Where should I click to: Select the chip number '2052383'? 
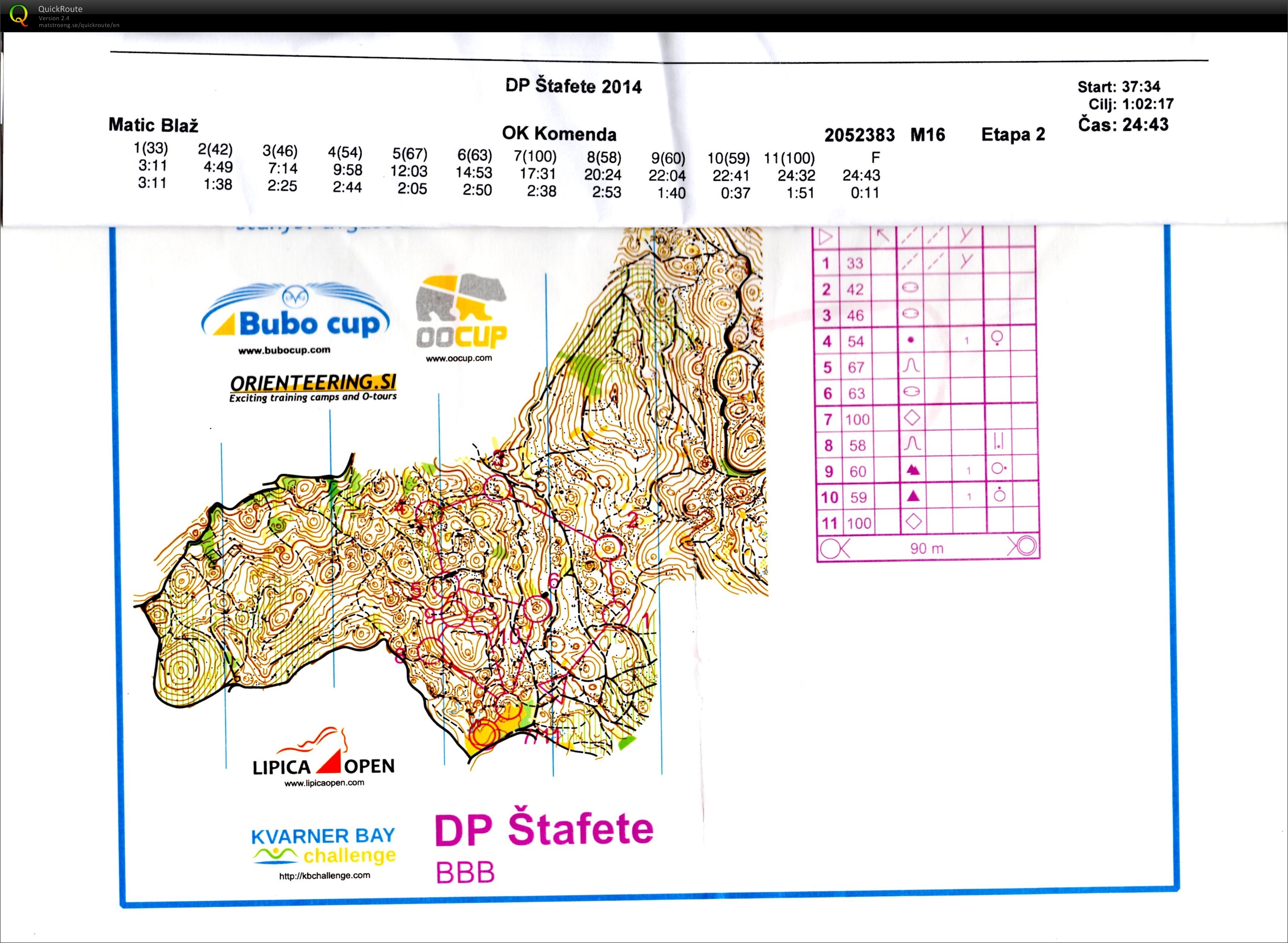pyautogui.click(x=859, y=135)
